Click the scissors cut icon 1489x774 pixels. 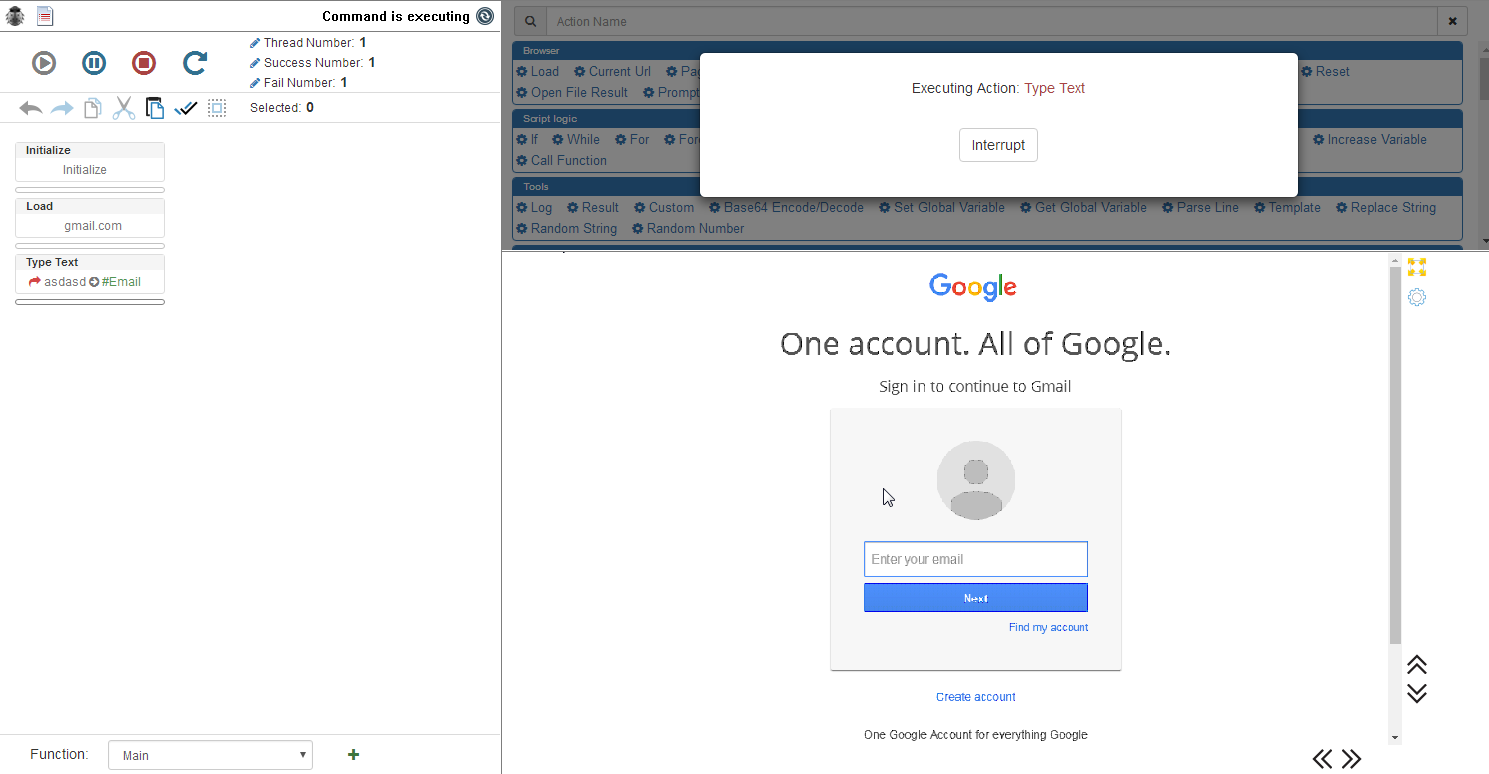click(x=124, y=108)
